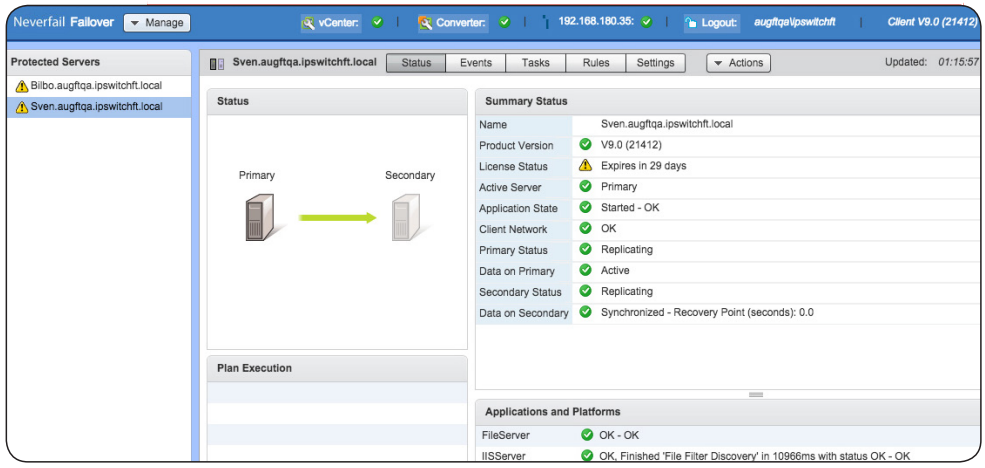Click green check next to 192.168.180.35
The height and width of the screenshot is (468, 985).
(x=646, y=23)
